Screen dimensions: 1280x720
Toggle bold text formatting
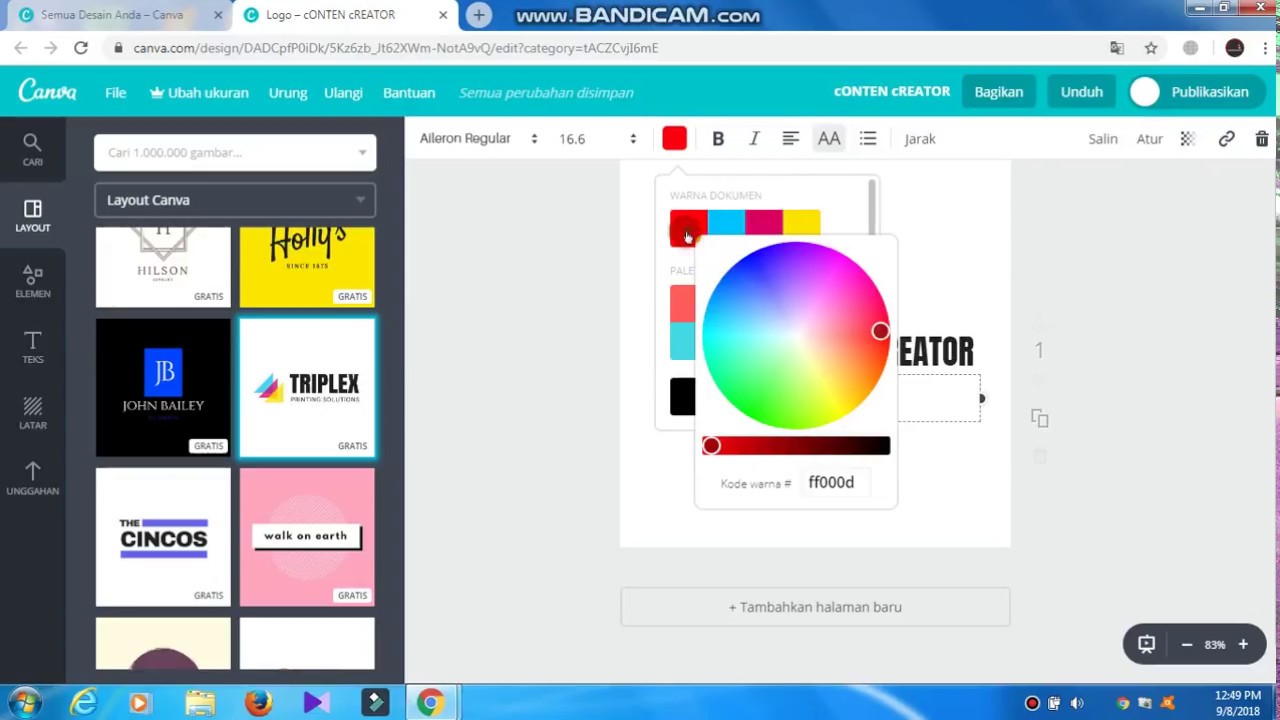(x=717, y=139)
